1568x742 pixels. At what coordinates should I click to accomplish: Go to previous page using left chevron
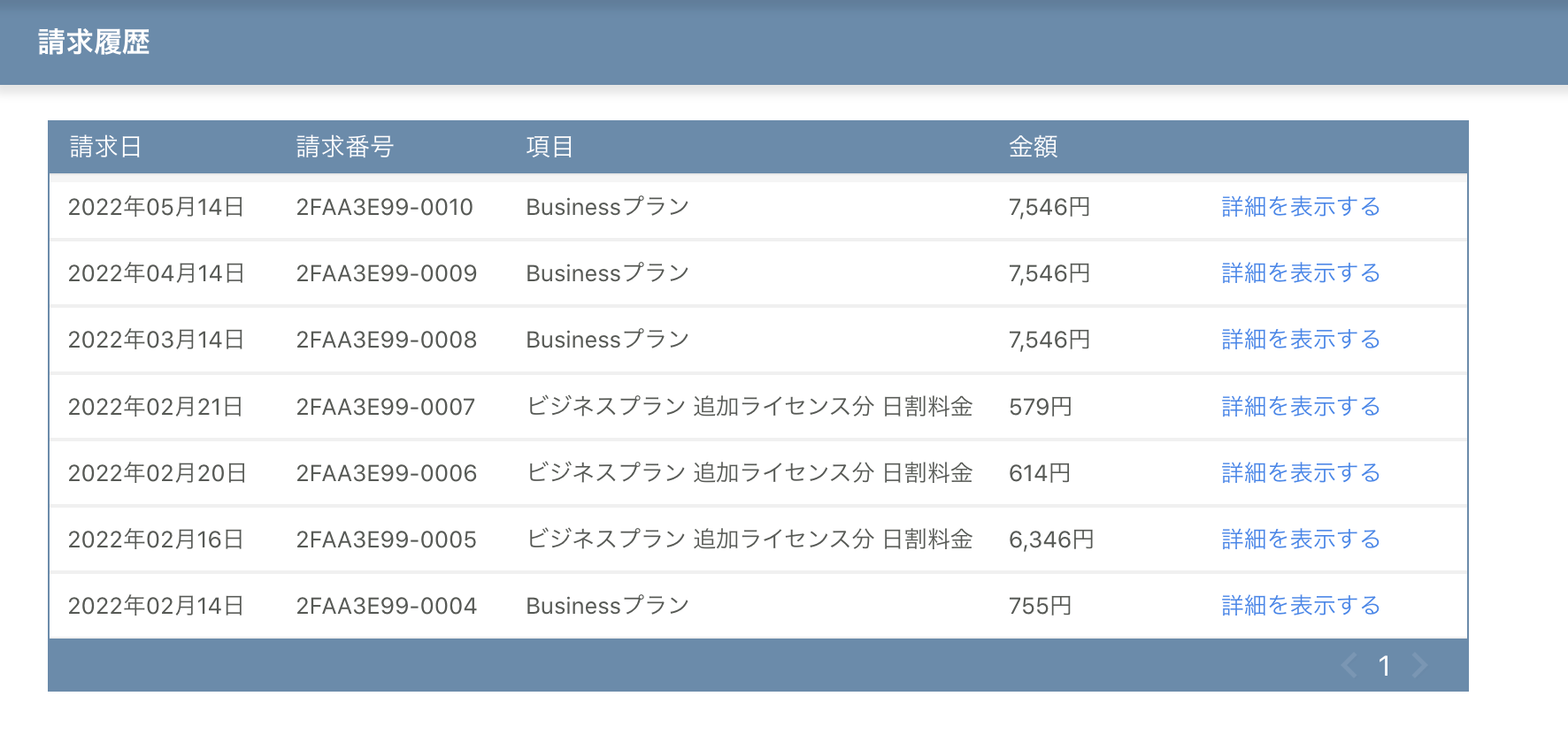[x=1349, y=665]
